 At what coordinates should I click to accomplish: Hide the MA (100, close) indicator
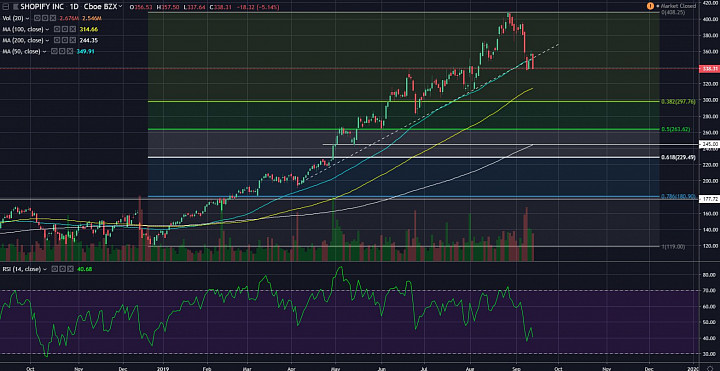pos(56,29)
